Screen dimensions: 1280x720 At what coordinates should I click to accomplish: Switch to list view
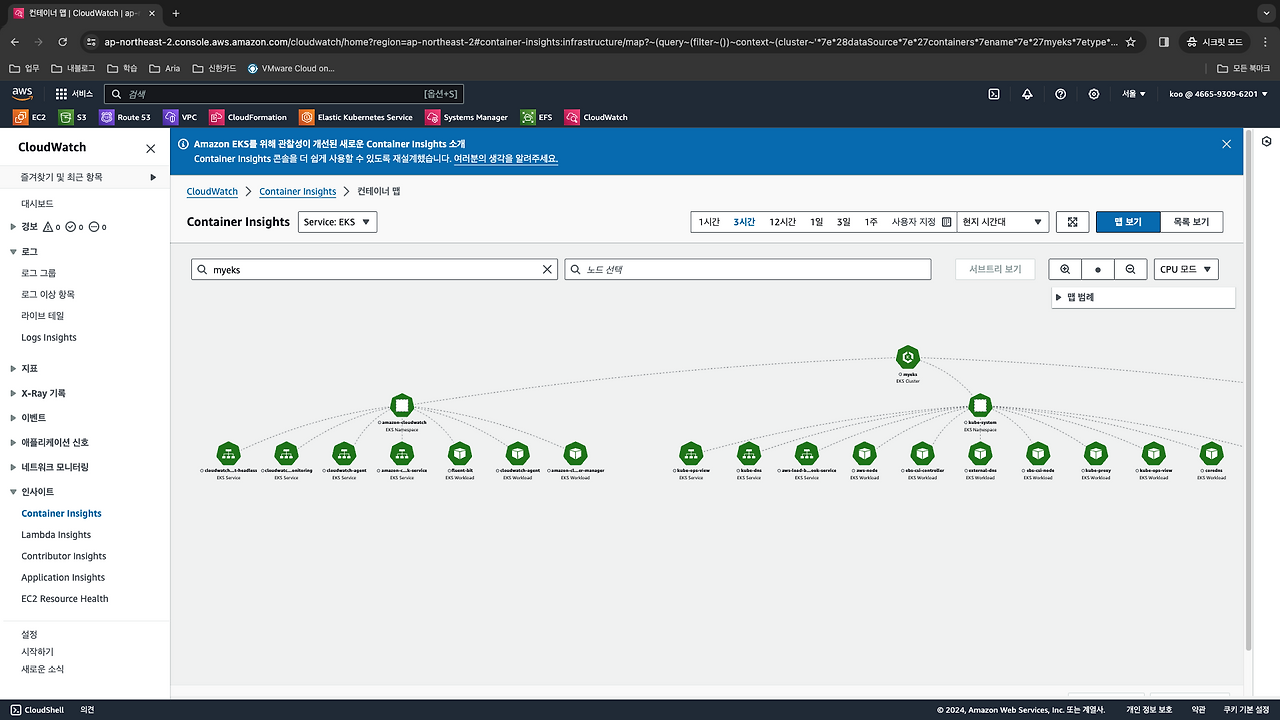1191,222
